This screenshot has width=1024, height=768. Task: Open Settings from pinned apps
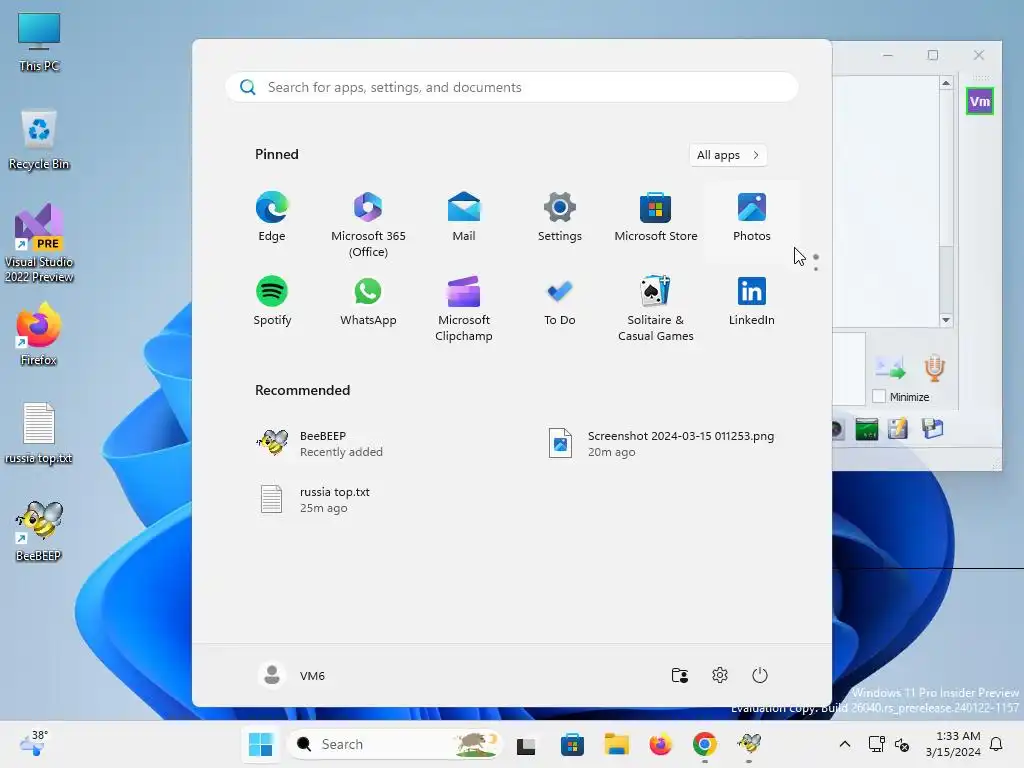pyautogui.click(x=560, y=217)
